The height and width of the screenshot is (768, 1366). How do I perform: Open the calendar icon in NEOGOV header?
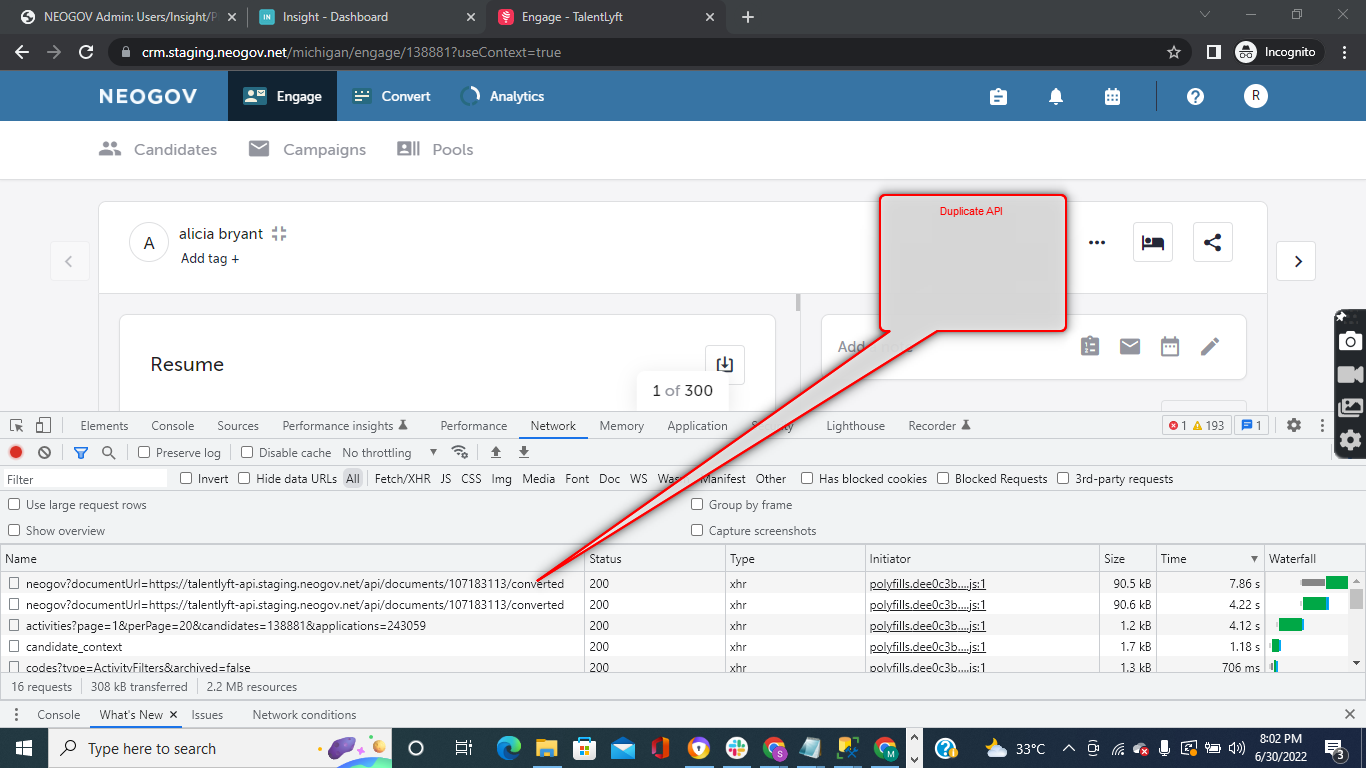coord(1112,97)
